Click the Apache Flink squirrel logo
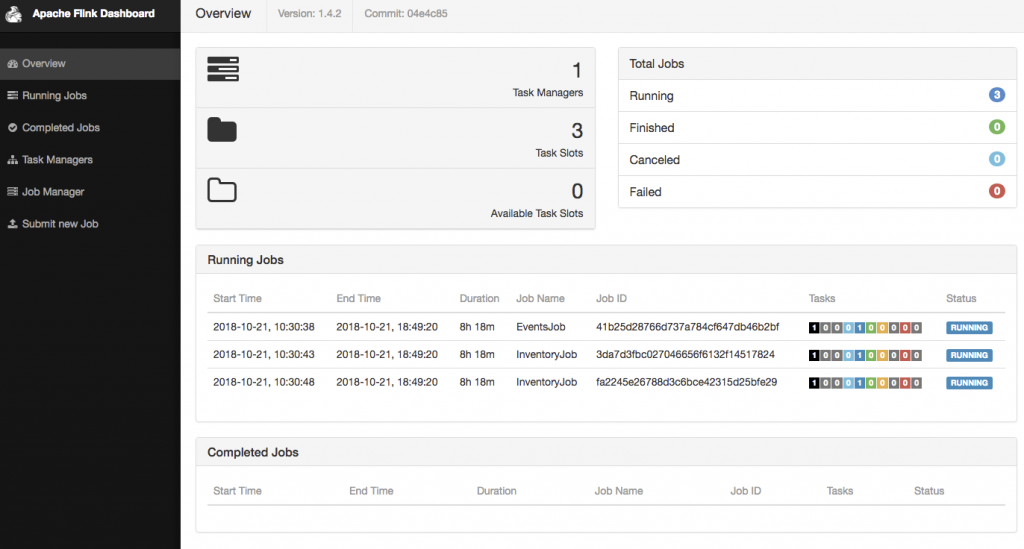Viewport: 1024px width, 549px height. 14,14
